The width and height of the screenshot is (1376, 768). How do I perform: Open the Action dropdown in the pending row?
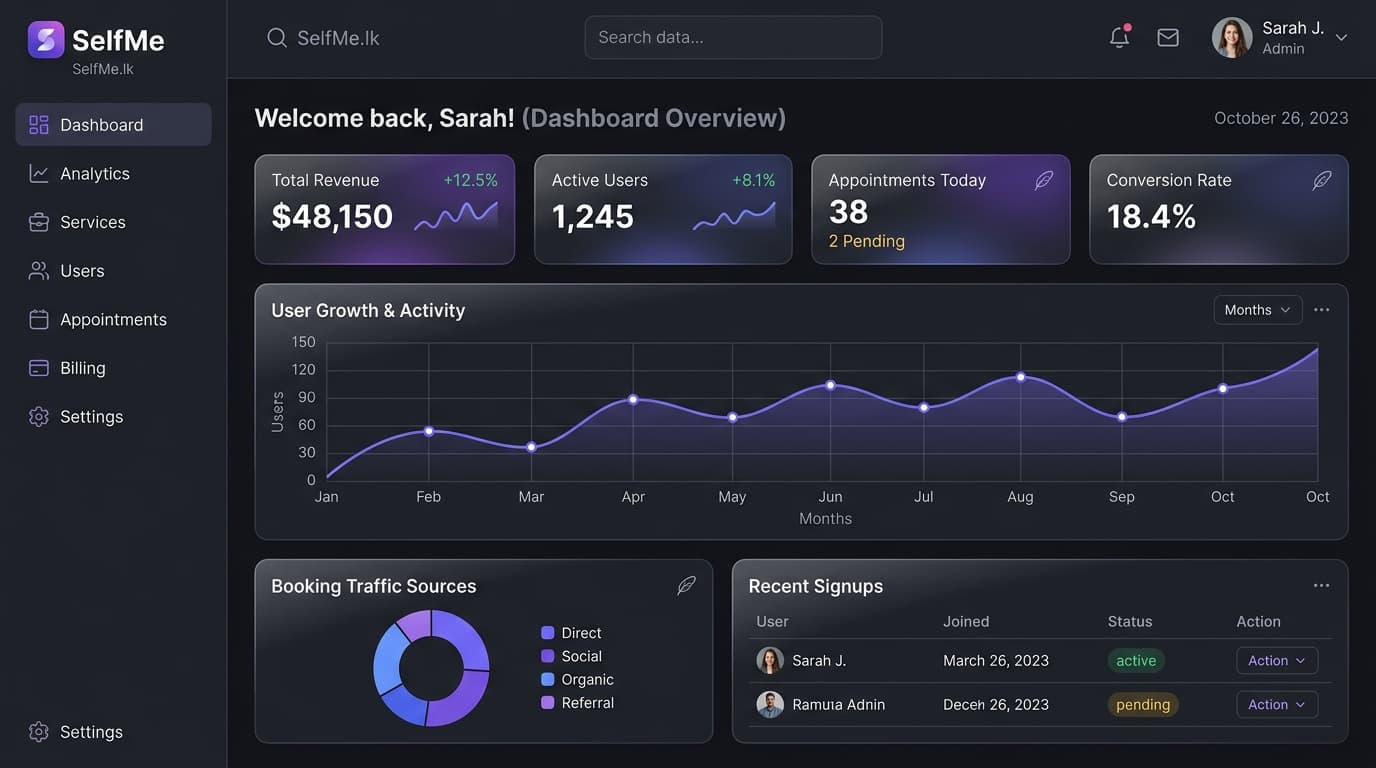click(1277, 705)
